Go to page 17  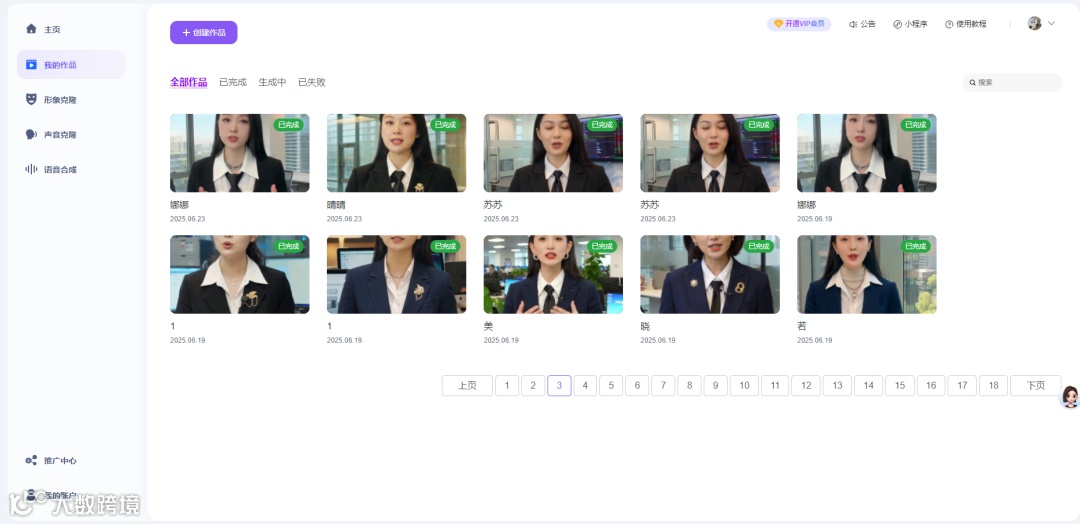[x=962, y=386]
